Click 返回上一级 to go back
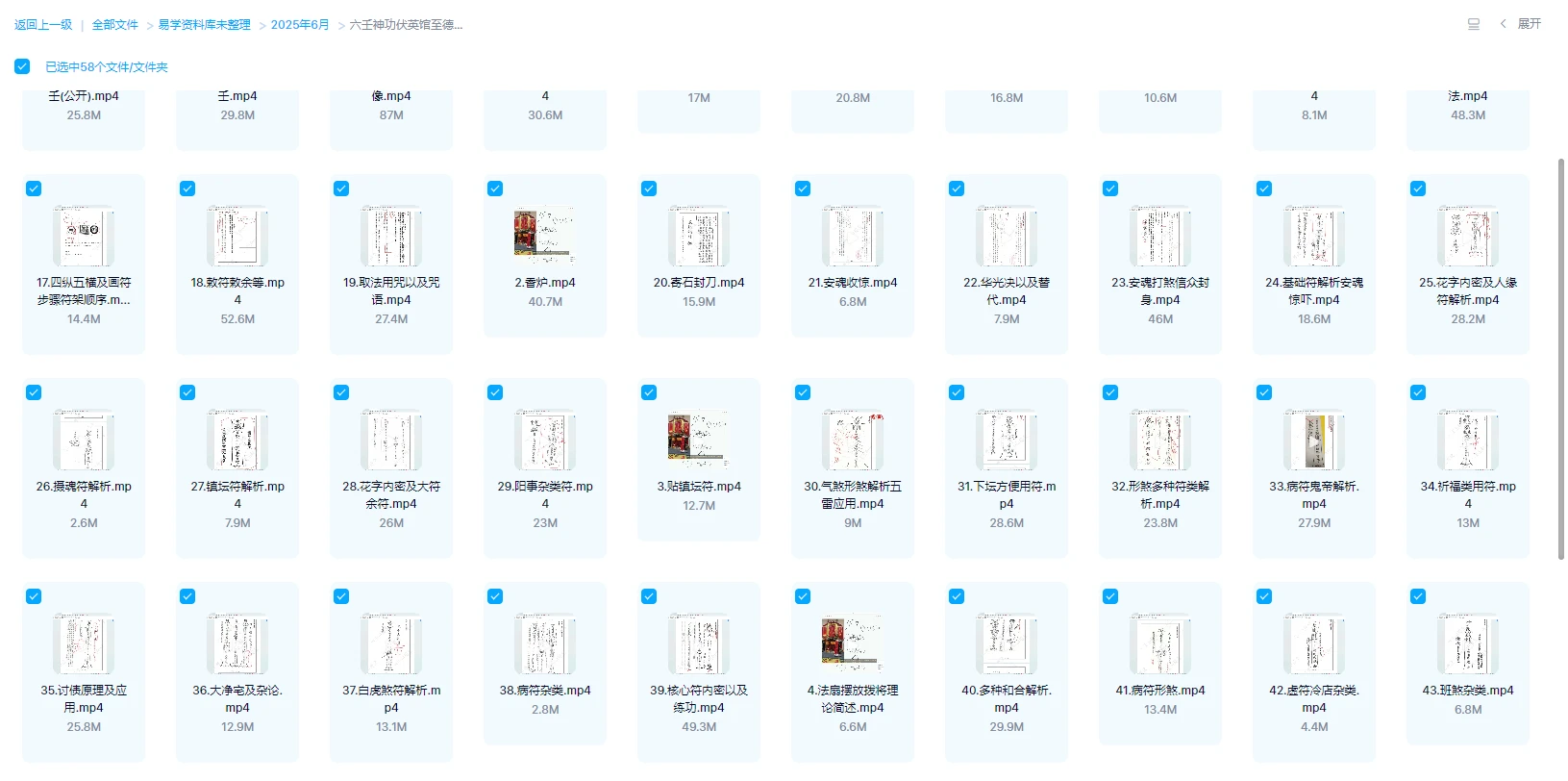Image resolution: width=1568 pixels, height=781 pixels. coord(43,25)
